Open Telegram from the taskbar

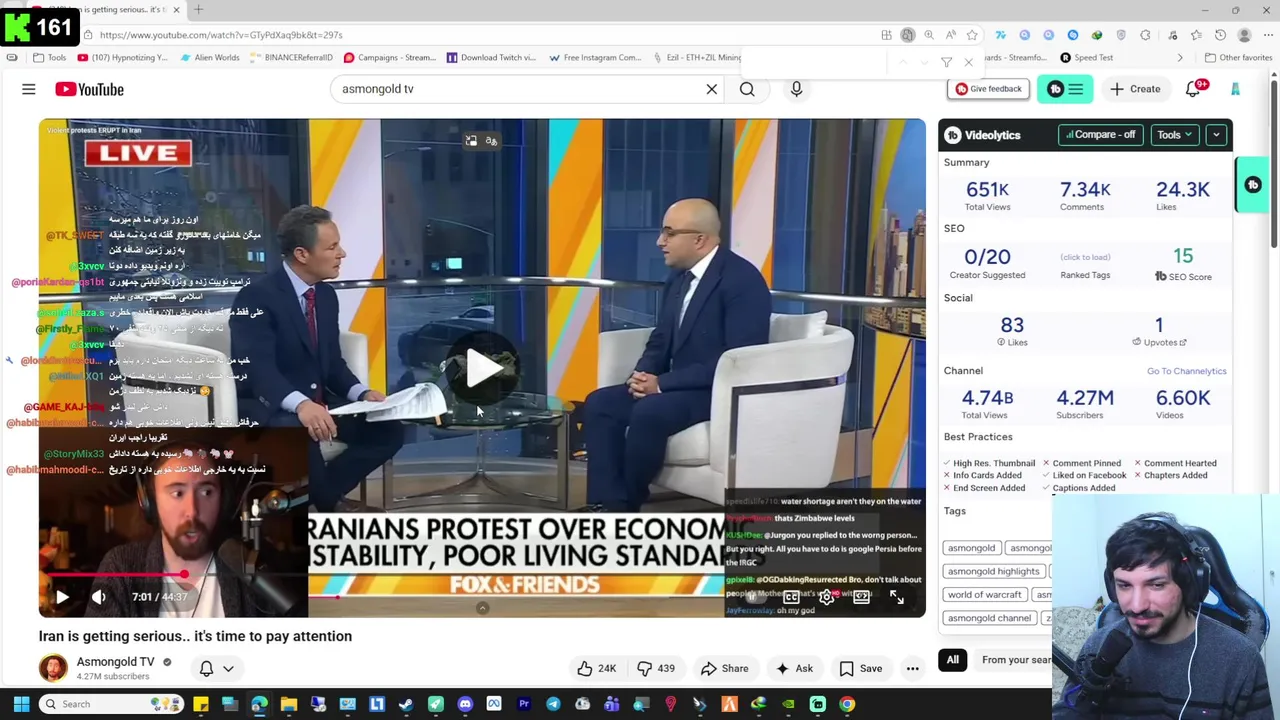553,704
